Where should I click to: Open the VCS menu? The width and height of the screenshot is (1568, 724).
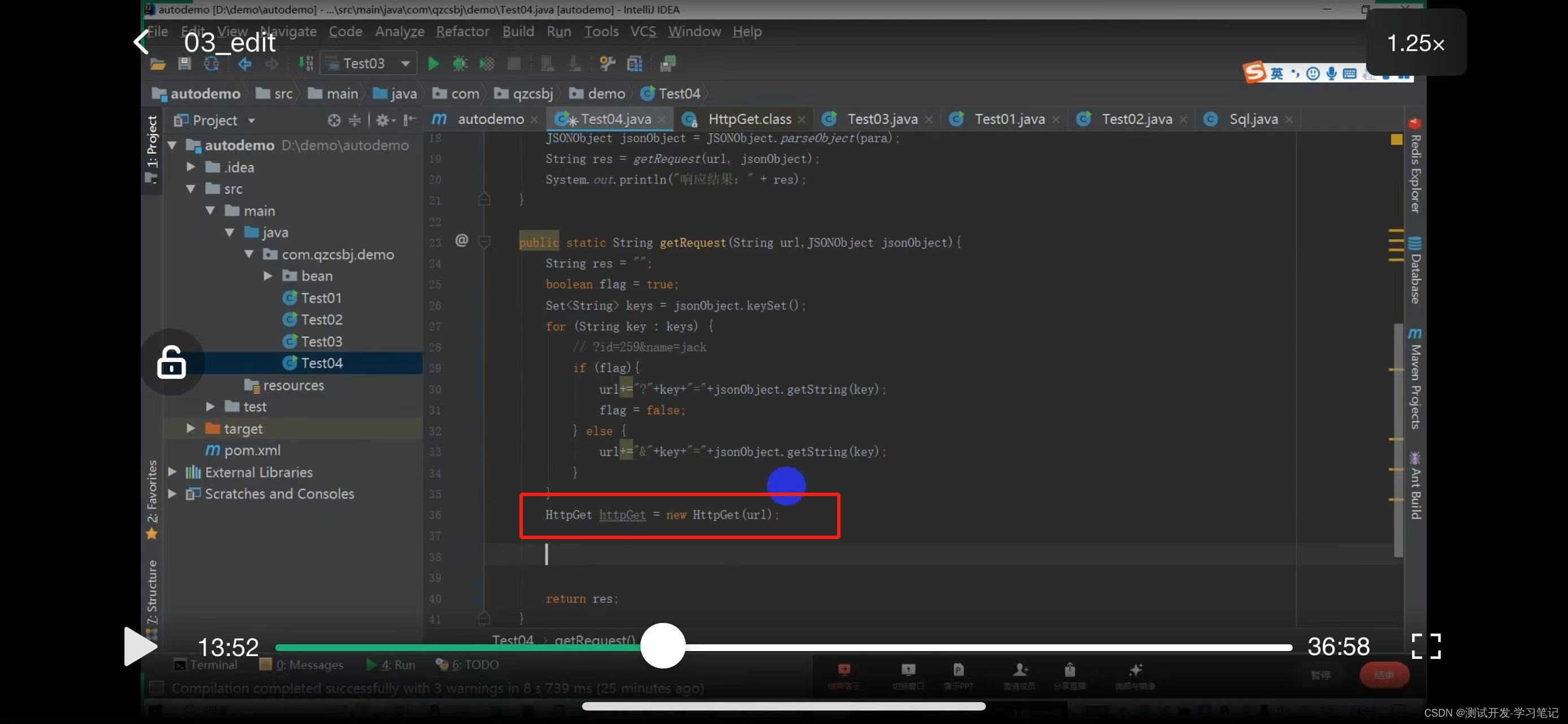[643, 32]
